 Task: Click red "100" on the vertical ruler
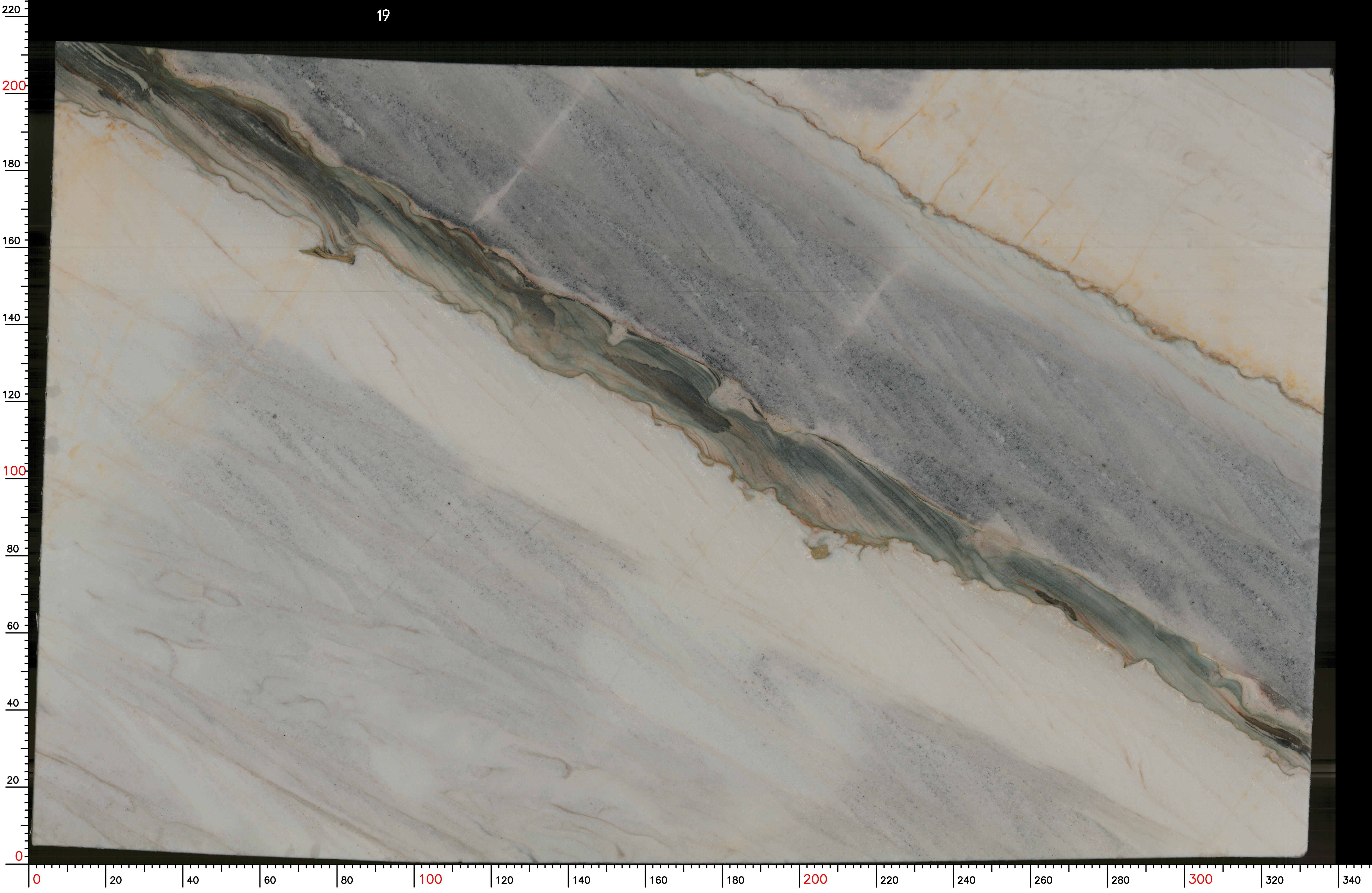pos(14,471)
